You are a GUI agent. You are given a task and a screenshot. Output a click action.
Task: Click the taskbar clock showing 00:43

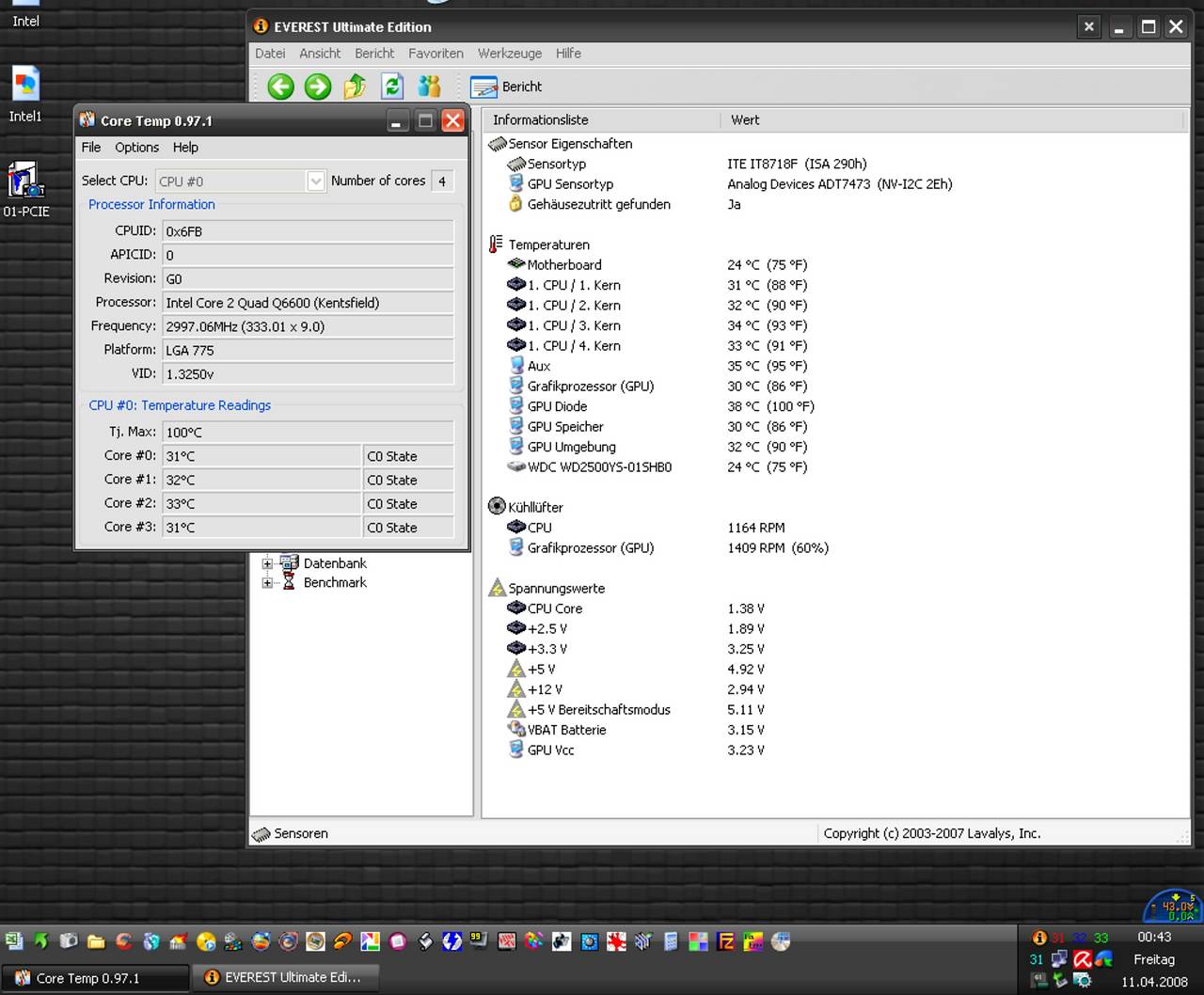1154,937
